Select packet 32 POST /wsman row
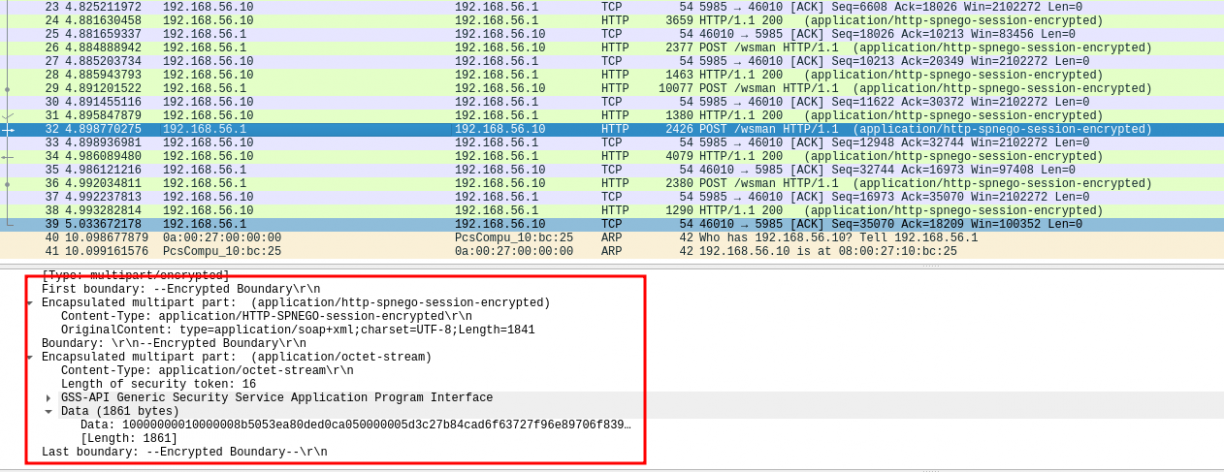The width and height of the screenshot is (1224, 472). pos(600,130)
